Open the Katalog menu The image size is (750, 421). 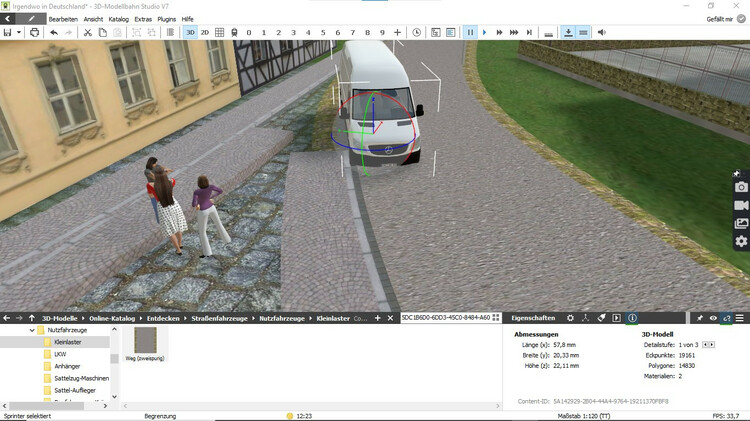[120, 19]
